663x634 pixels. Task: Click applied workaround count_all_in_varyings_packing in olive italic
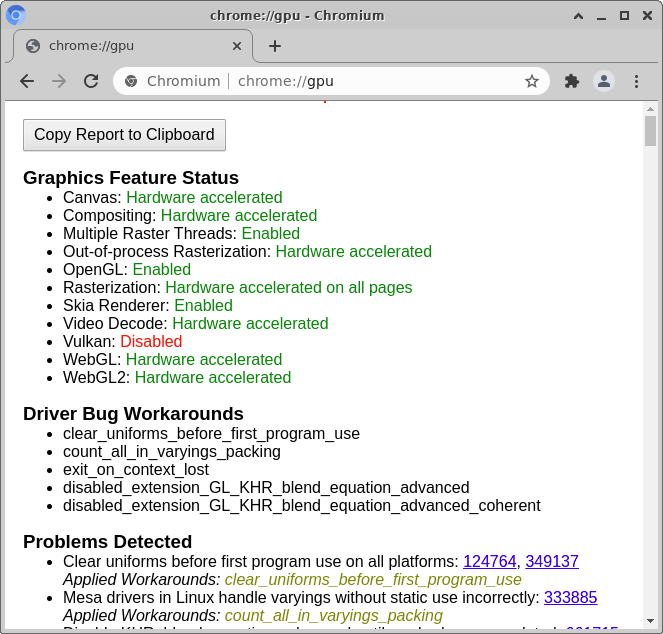click(334, 615)
